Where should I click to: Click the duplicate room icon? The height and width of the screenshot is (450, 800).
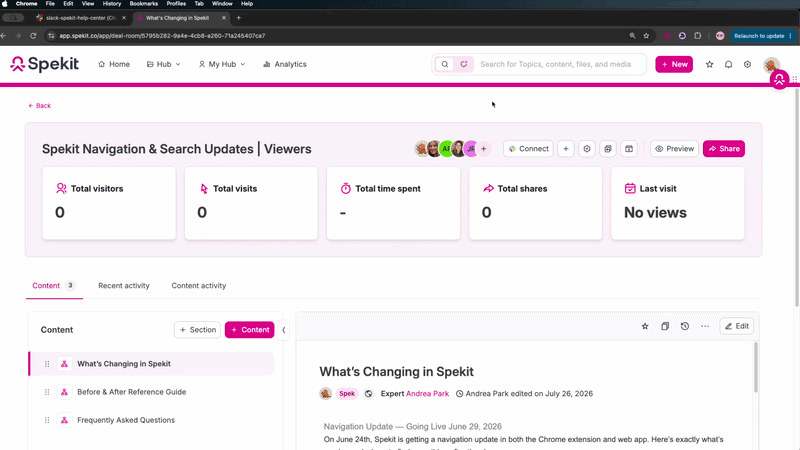point(608,149)
